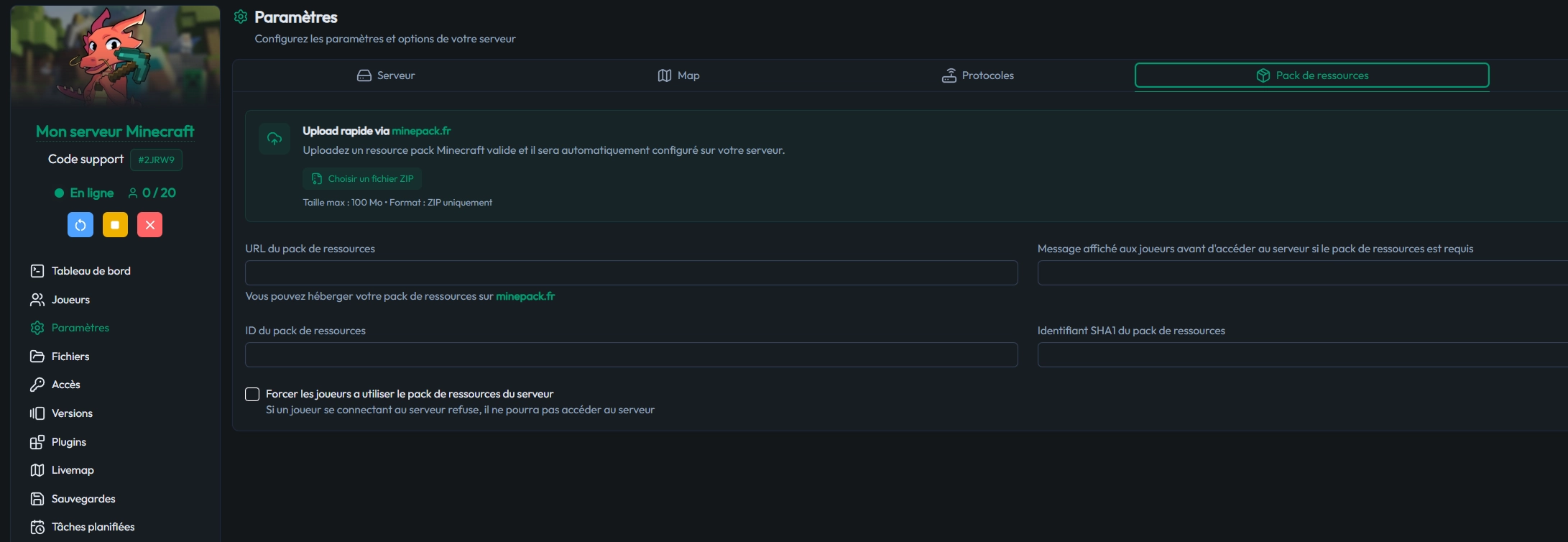Follow minepack.fr link below URL field
Screen dimensions: 1568x542
click(525, 296)
